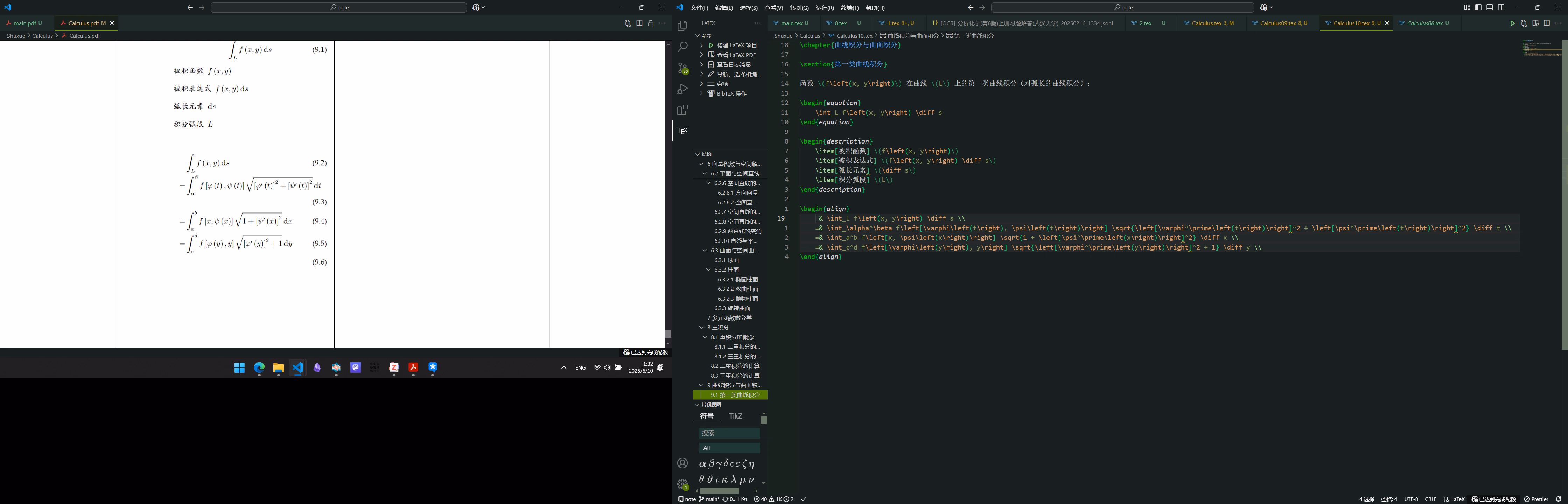The width and height of the screenshot is (1568, 504).
Task: Toggle the secondary side bar visibility
Action: 1501,7
